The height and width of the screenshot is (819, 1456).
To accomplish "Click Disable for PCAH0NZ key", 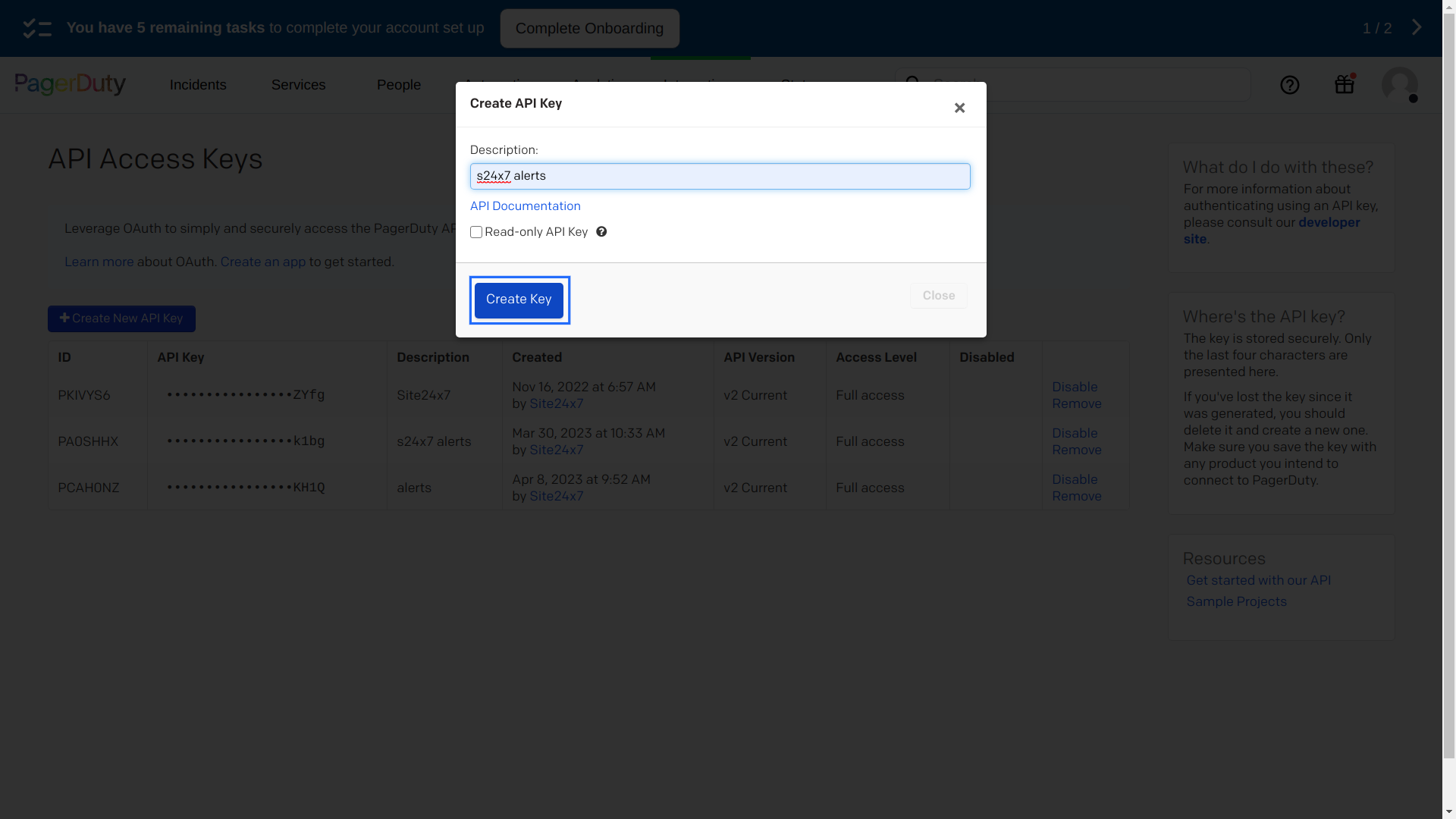I will tap(1075, 479).
